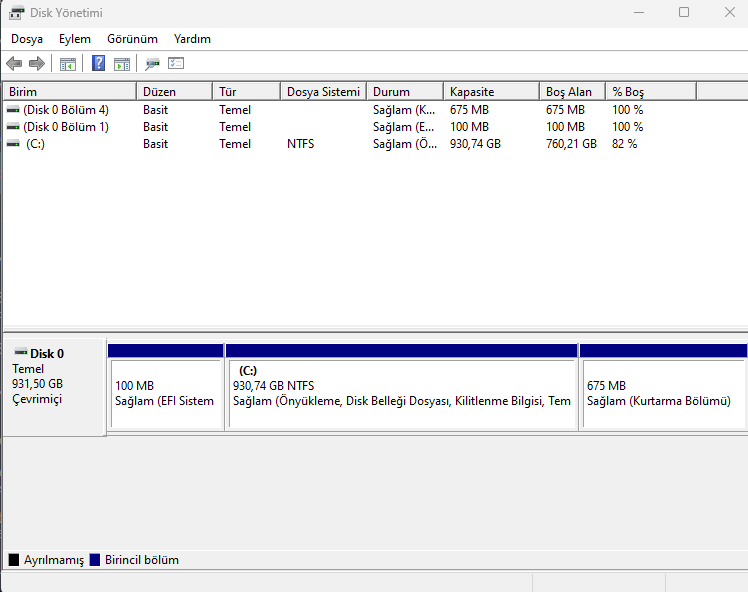748x592 pixels.
Task: Click the drive icon of Disk 0 Bölüm 1
Action: 13,127
